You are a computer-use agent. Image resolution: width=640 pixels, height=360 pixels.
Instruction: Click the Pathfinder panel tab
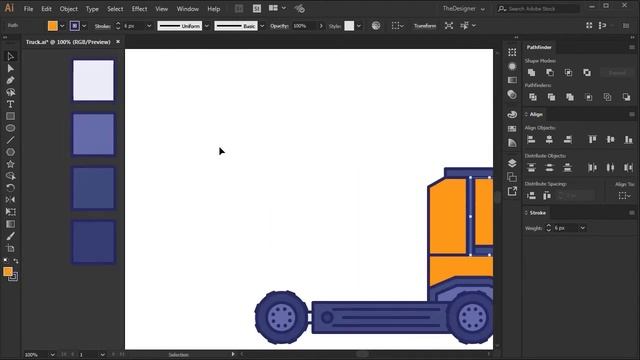click(x=539, y=47)
